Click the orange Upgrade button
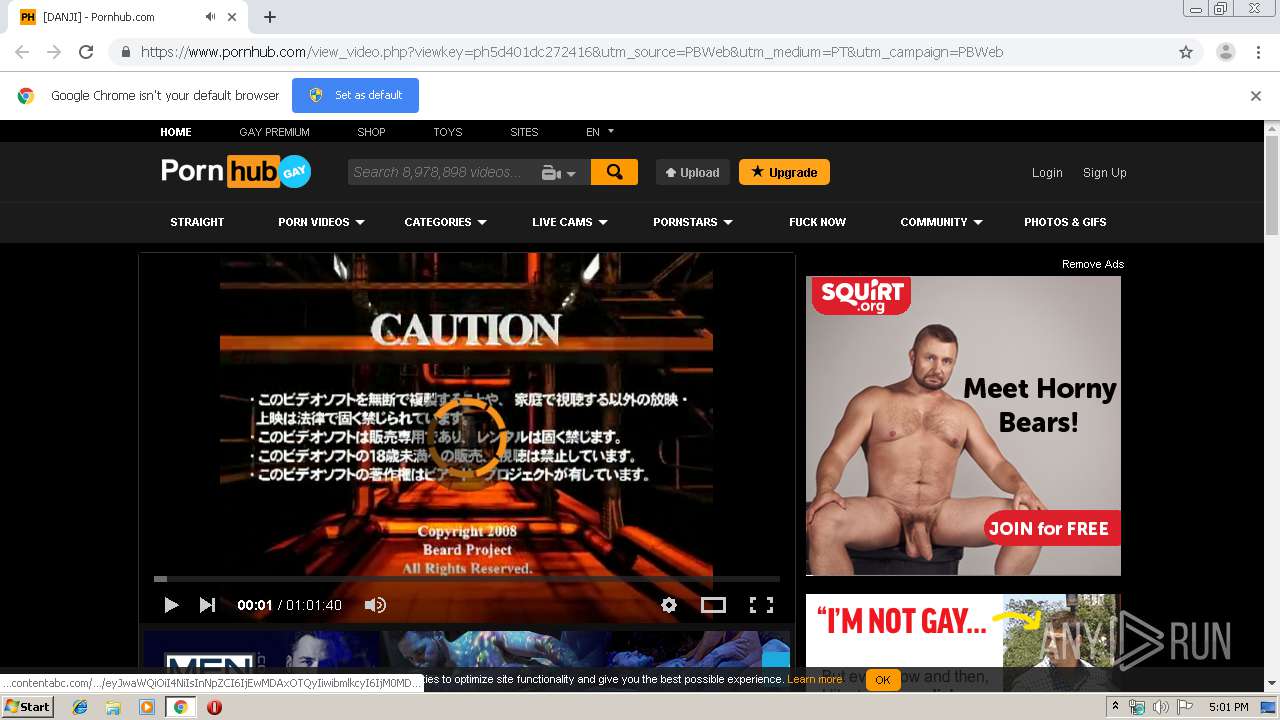The image size is (1280, 720). pyautogui.click(x=784, y=172)
